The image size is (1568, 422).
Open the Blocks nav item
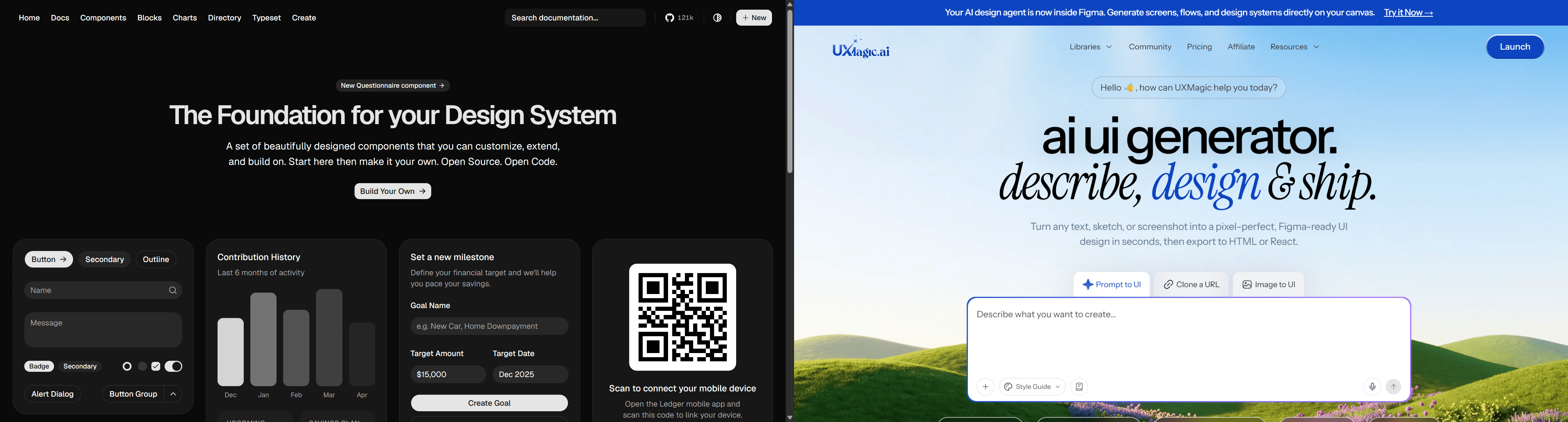click(149, 18)
